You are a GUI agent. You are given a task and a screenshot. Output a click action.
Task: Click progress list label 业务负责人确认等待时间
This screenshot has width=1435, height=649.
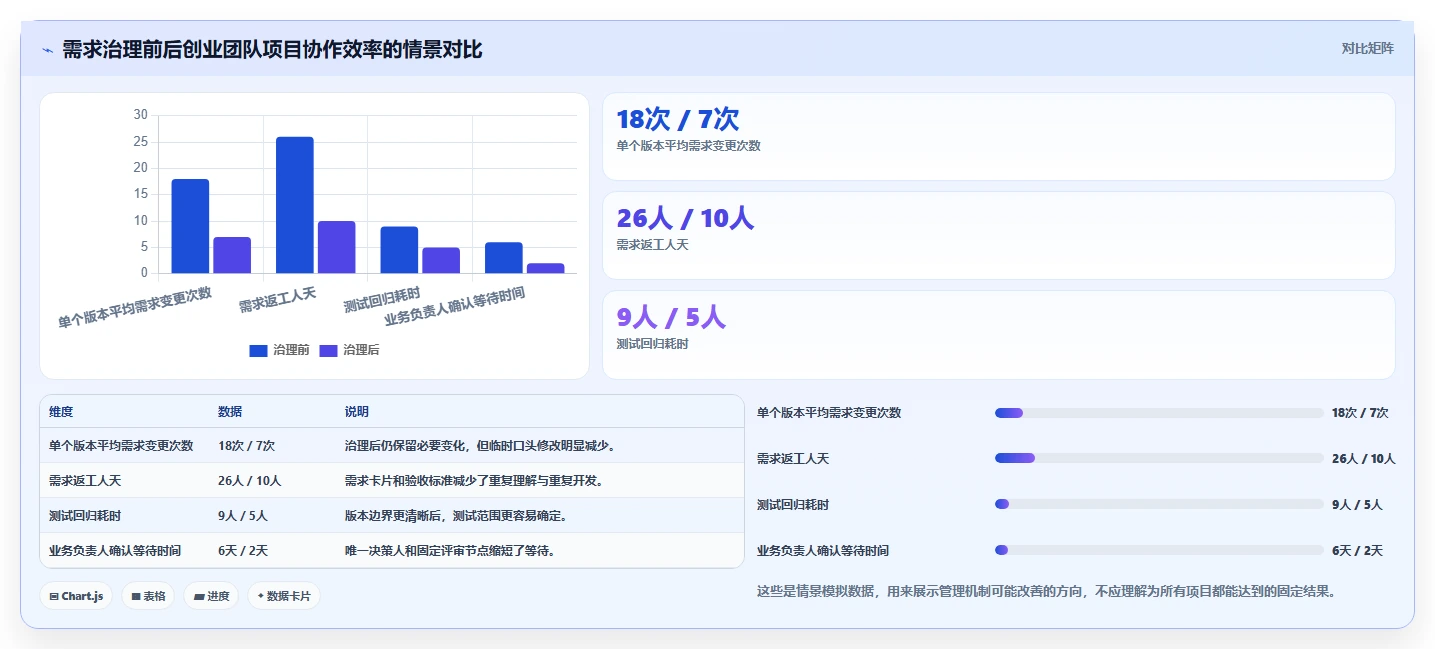[823, 551]
